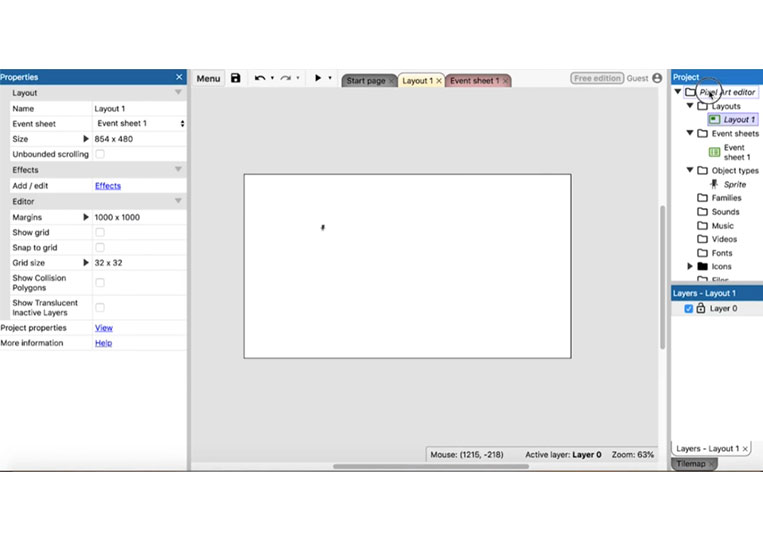This screenshot has width=763, height=541.
Task: Switch to the Start page tab
Action: 366,81
